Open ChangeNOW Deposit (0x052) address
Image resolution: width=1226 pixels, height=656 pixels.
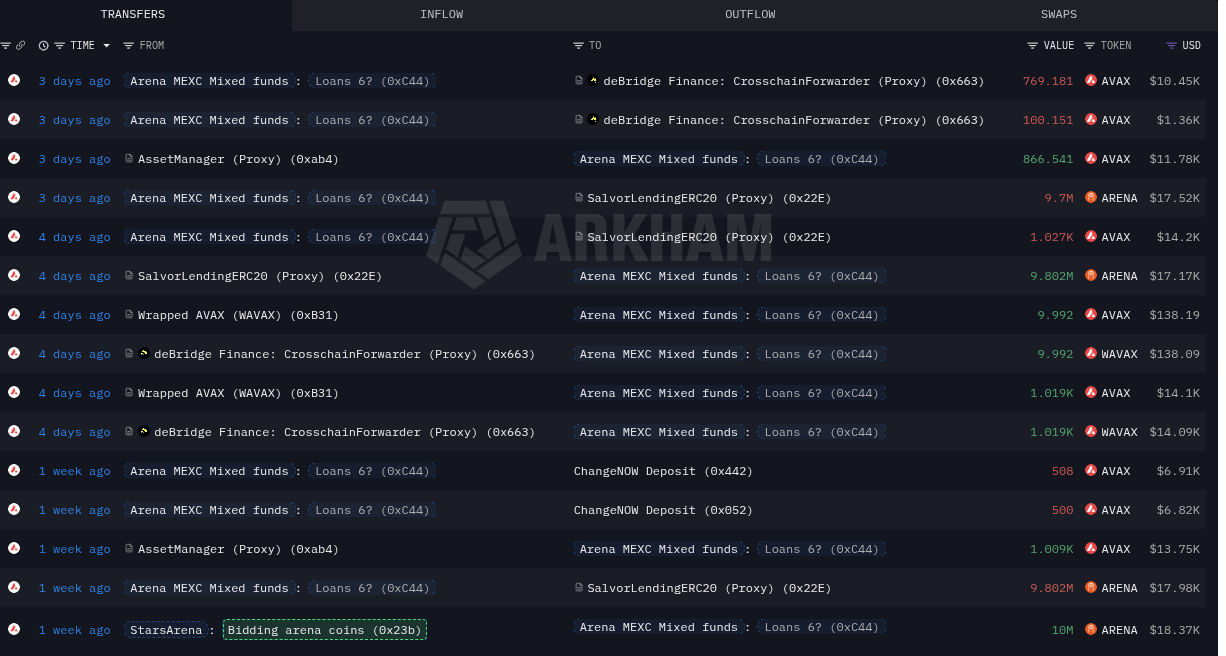coord(663,510)
